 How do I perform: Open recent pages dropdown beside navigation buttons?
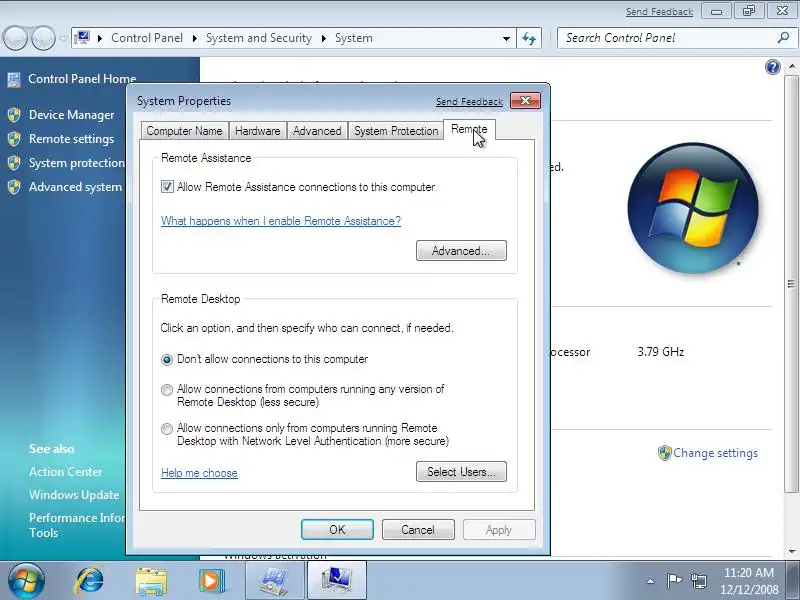[63, 38]
